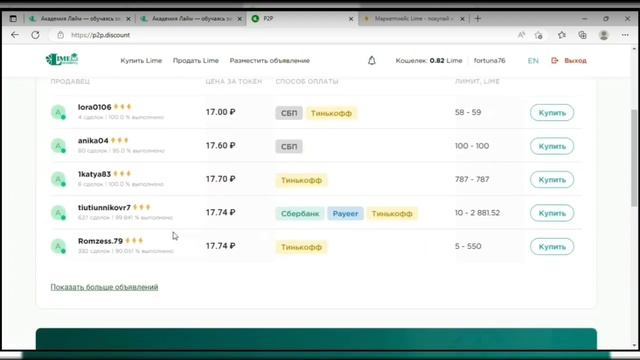Click seller name Romzess.79
640x360 pixels.
tap(100, 241)
